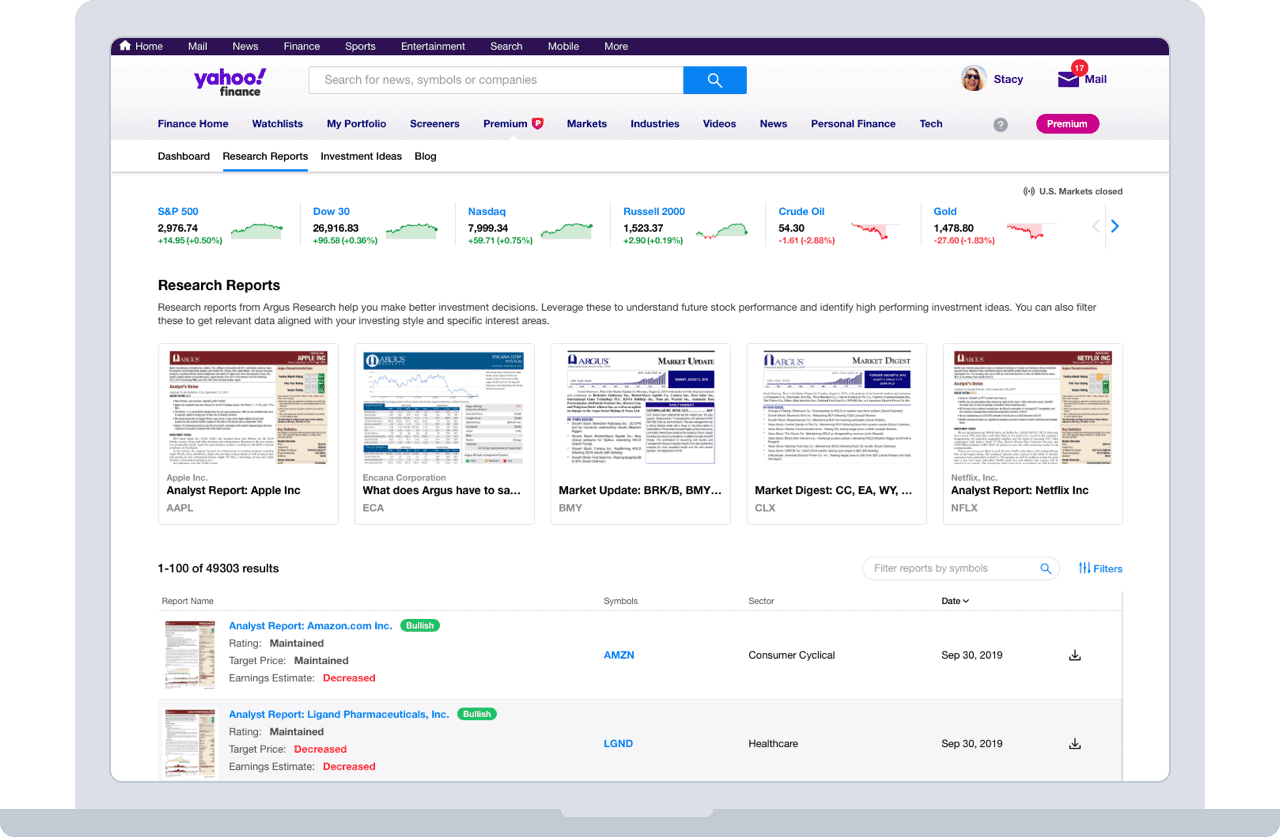Screen dimensions: 1280x837
Task: Open the Nasdaq index link
Action: point(487,212)
